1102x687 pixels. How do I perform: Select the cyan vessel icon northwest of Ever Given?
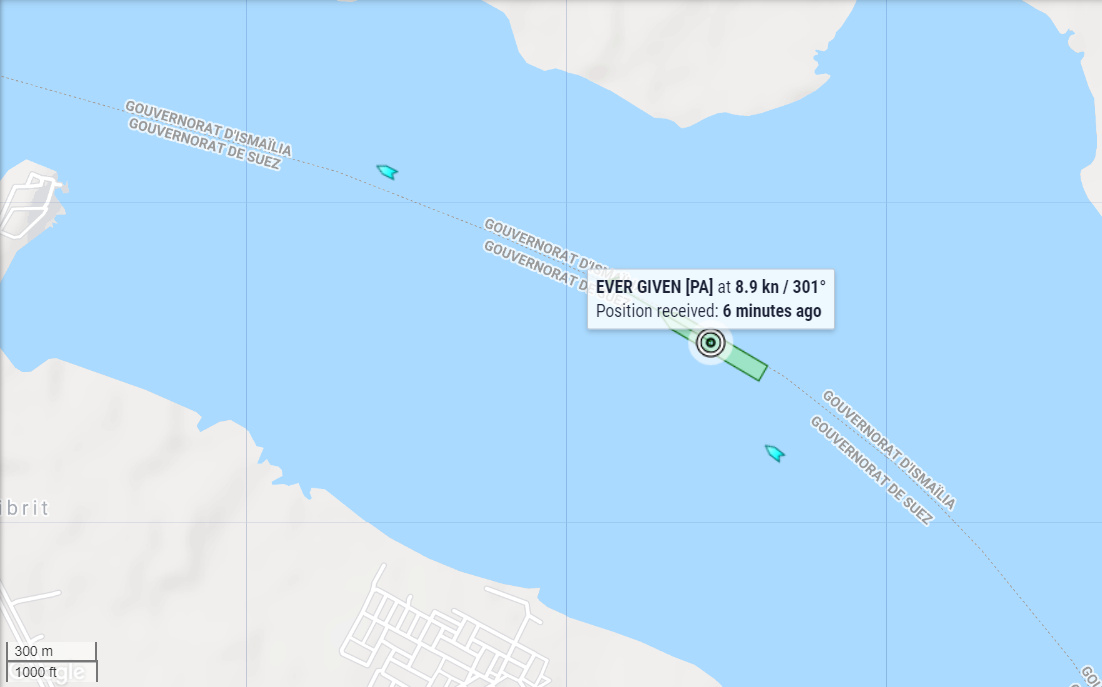[387, 171]
